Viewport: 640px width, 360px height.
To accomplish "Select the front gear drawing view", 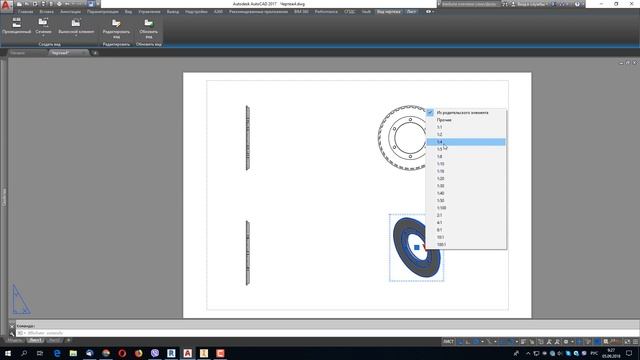I will [x=402, y=138].
